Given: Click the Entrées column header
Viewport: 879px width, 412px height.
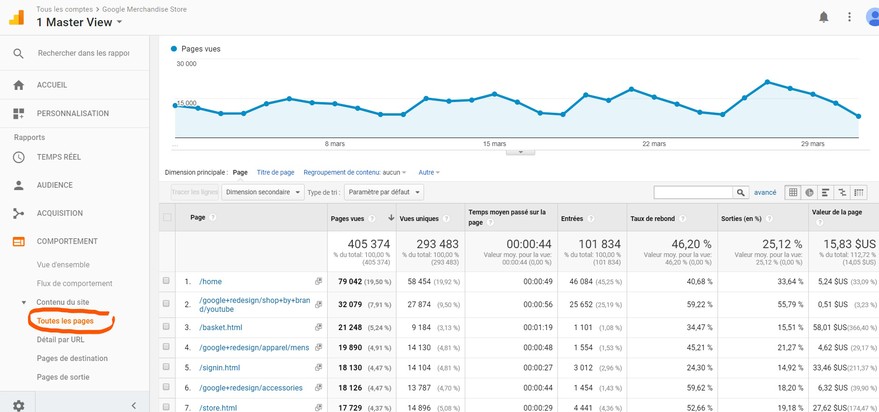Looking at the screenshot, I should coord(572,219).
